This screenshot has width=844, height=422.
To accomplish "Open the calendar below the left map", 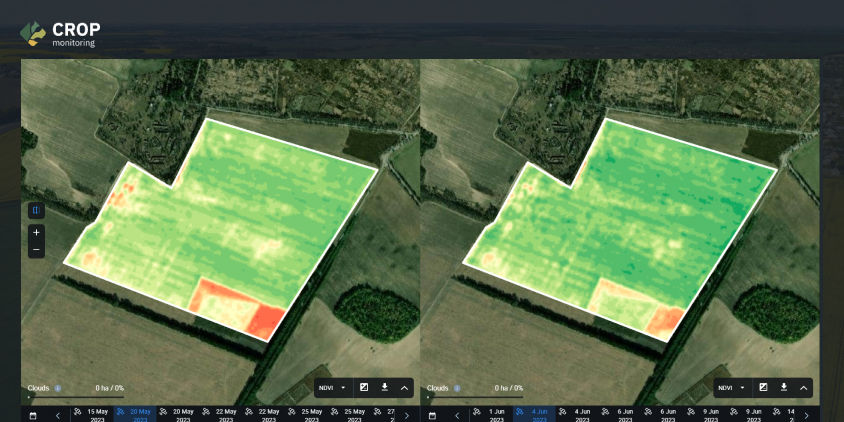I will point(33,416).
